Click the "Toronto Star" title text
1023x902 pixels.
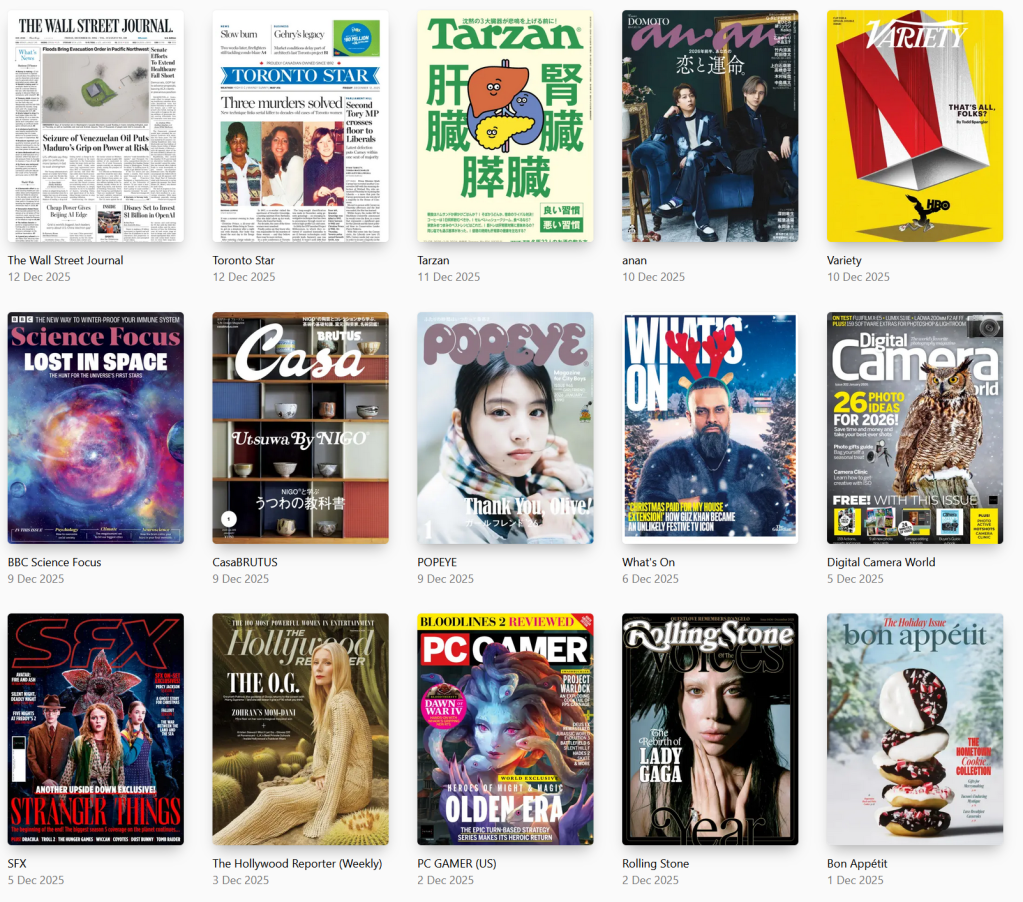(x=243, y=260)
